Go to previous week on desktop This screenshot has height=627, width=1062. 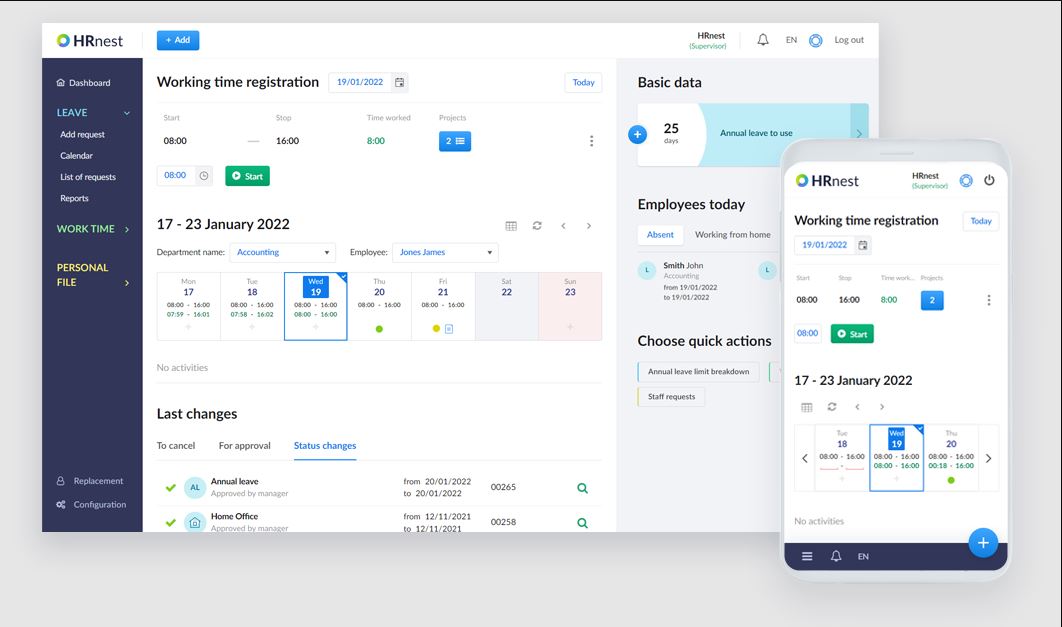click(x=564, y=225)
